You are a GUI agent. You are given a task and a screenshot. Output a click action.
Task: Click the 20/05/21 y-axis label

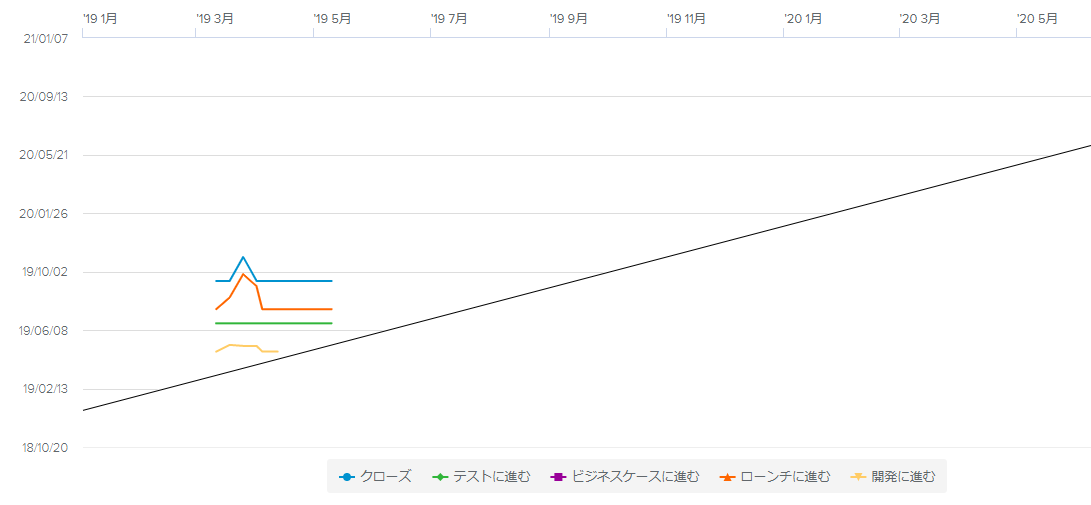point(44,155)
